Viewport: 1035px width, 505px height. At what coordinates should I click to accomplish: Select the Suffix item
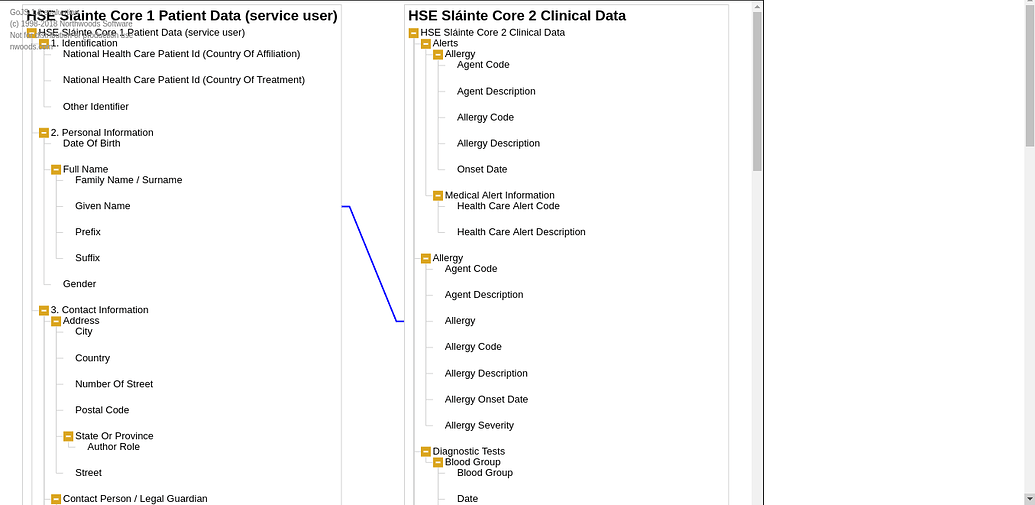click(88, 258)
